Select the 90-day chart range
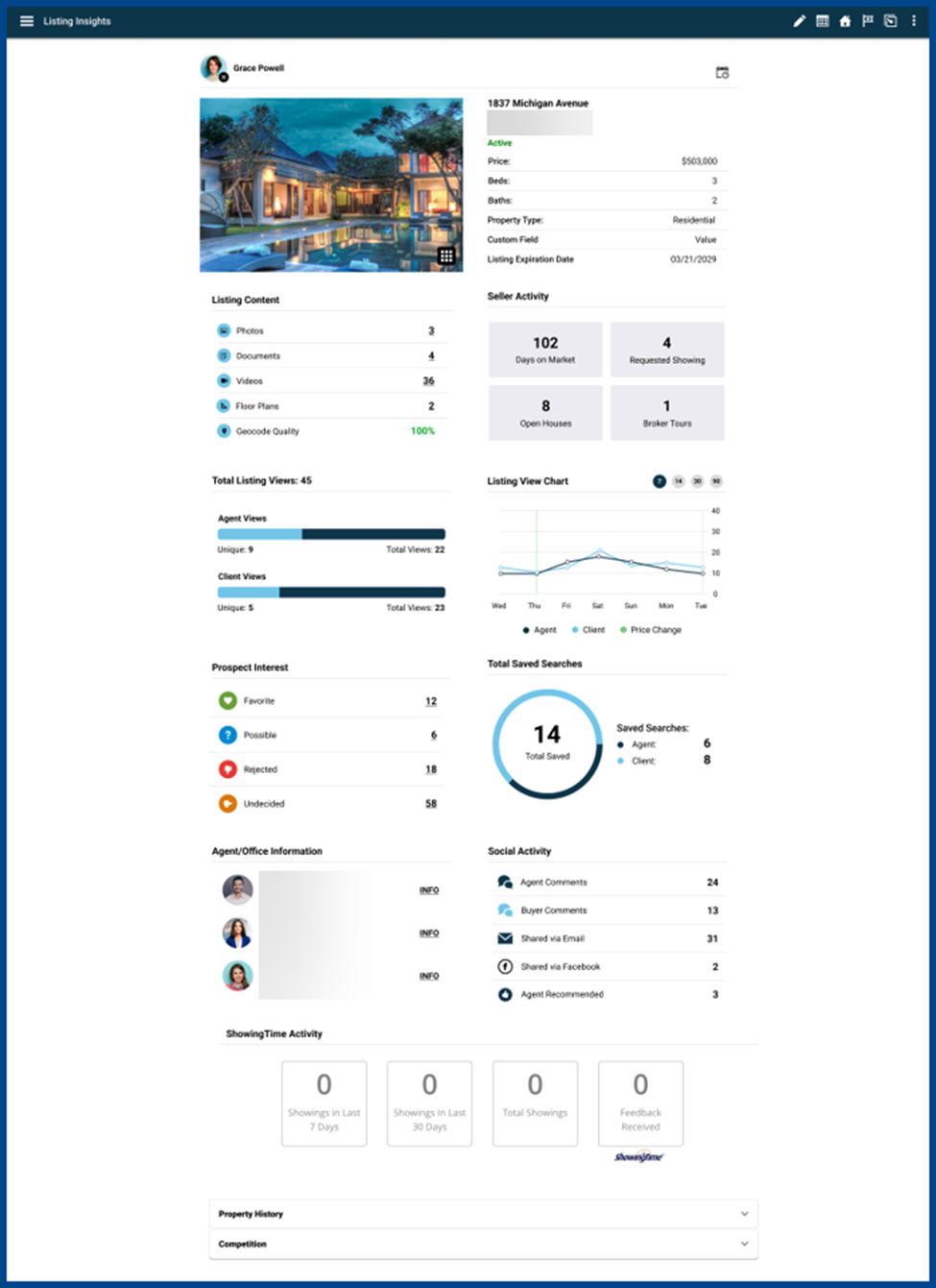The width and height of the screenshot is (936, 1288). tap(716, 481)
